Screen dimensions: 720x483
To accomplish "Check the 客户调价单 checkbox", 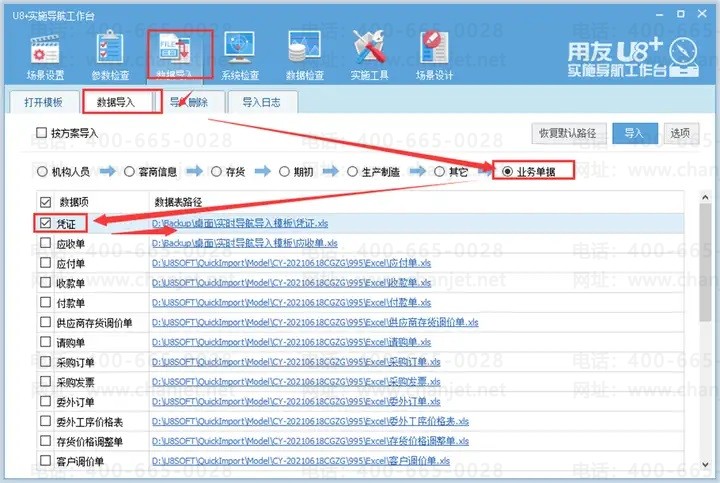I will (x=45, y=461).
